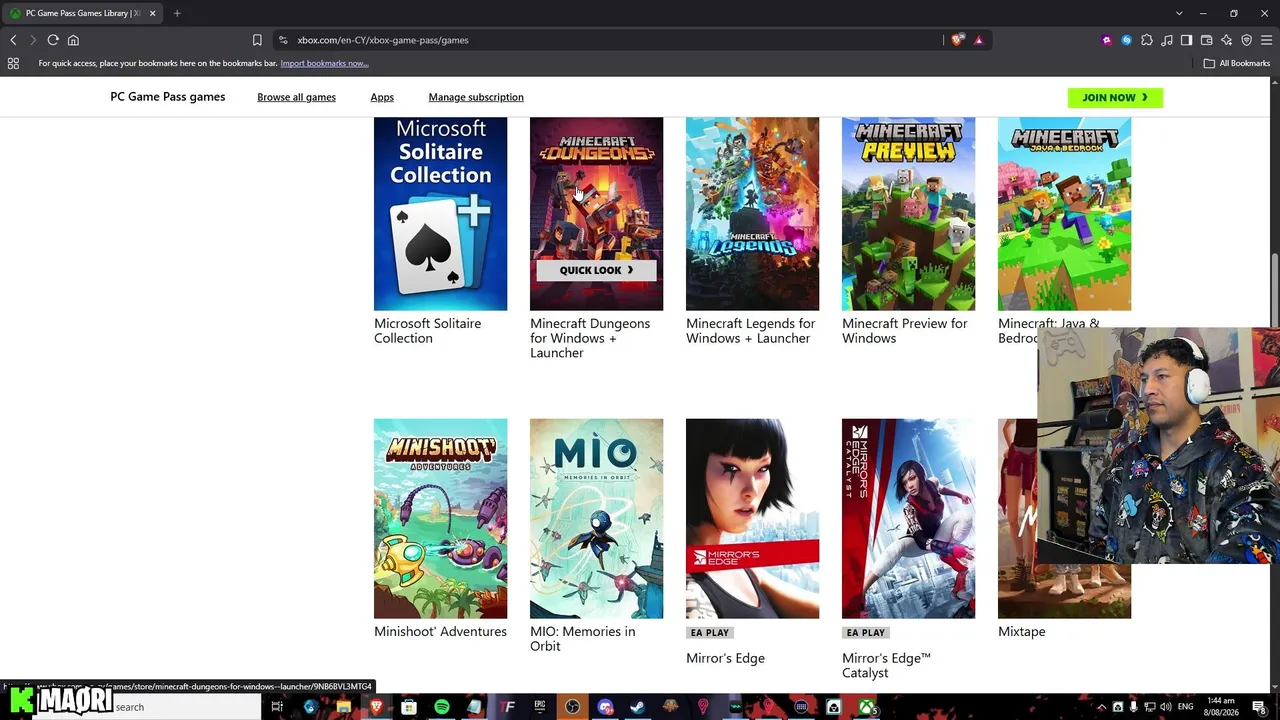Open Brave VPN shield icon
This screenshot has width=1280, height=720.
1246,40
